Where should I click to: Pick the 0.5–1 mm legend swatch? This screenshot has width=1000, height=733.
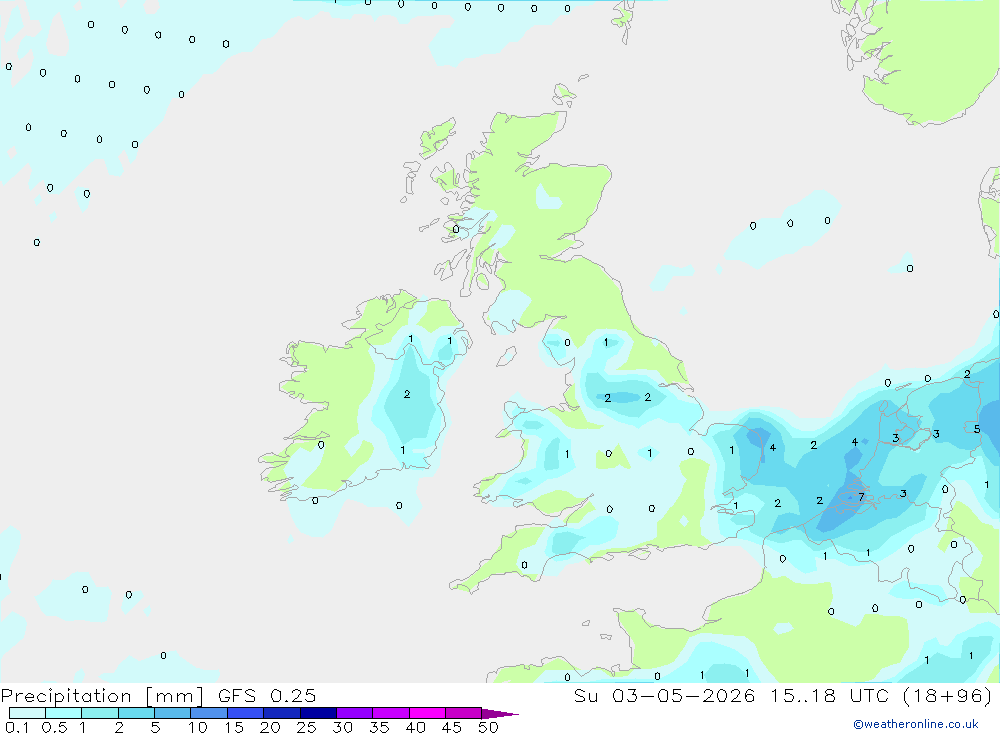click(x=64, y=713)
